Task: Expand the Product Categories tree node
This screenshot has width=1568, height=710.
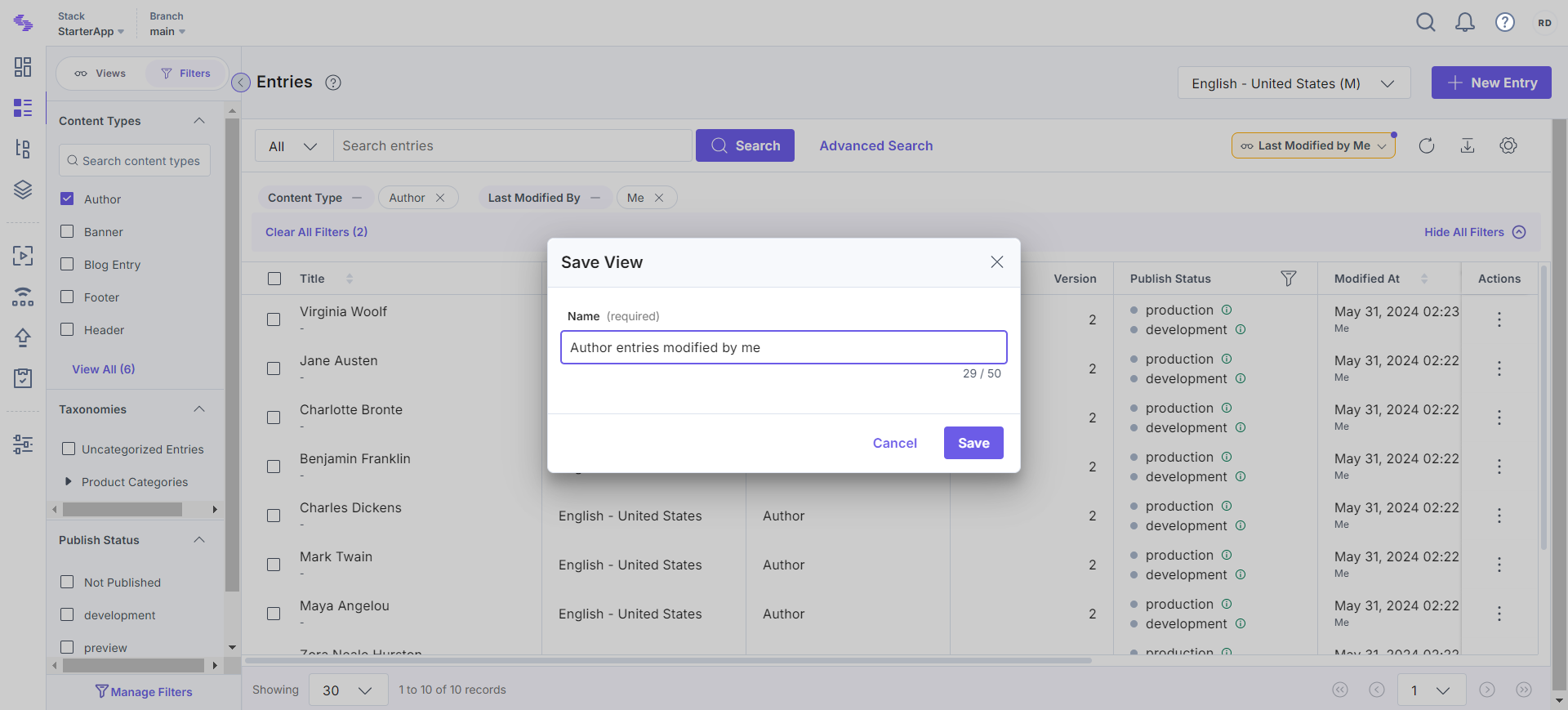Action: coord(69,481)
